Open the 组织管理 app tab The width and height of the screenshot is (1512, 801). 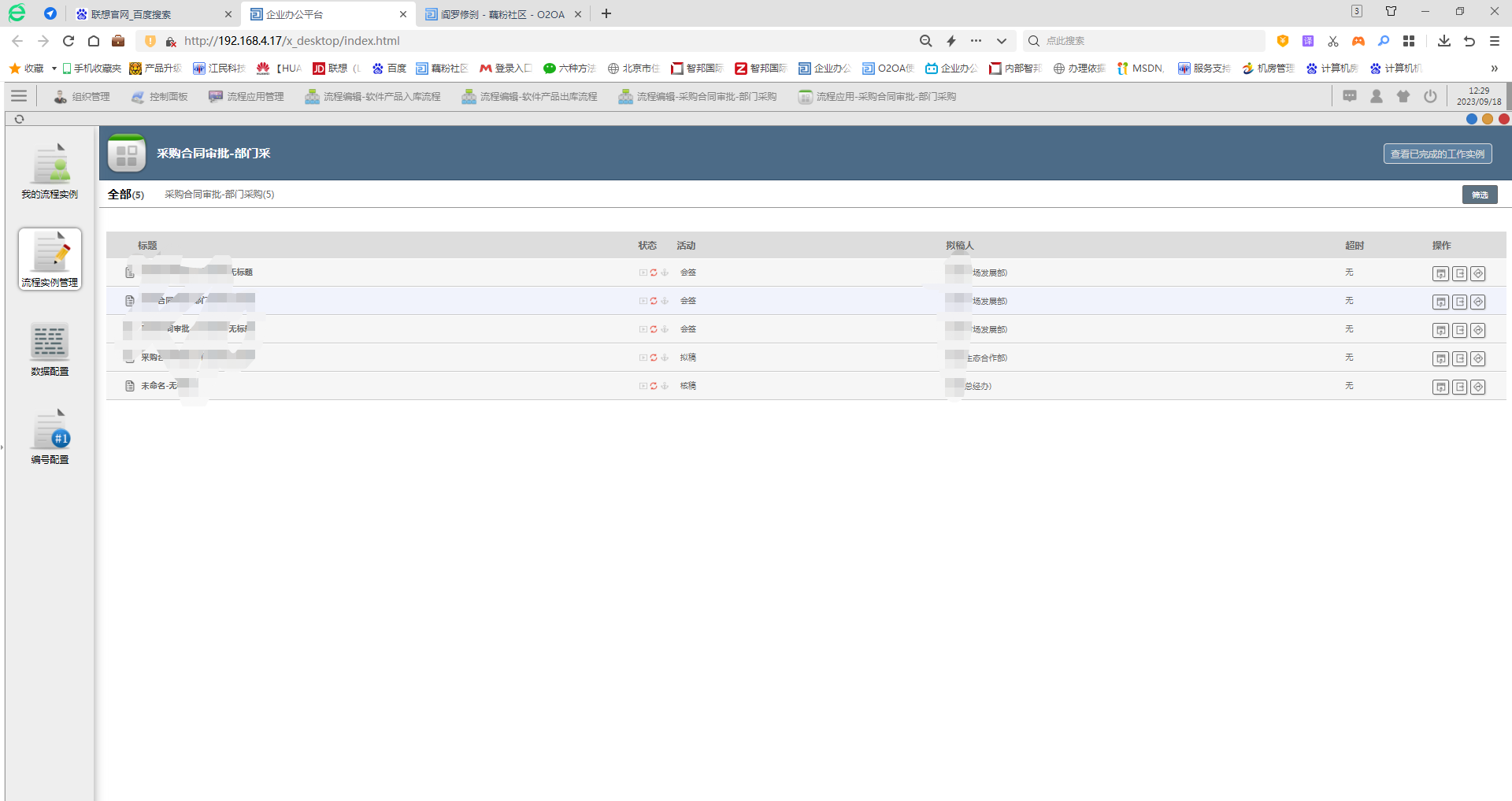pos(82,96)
